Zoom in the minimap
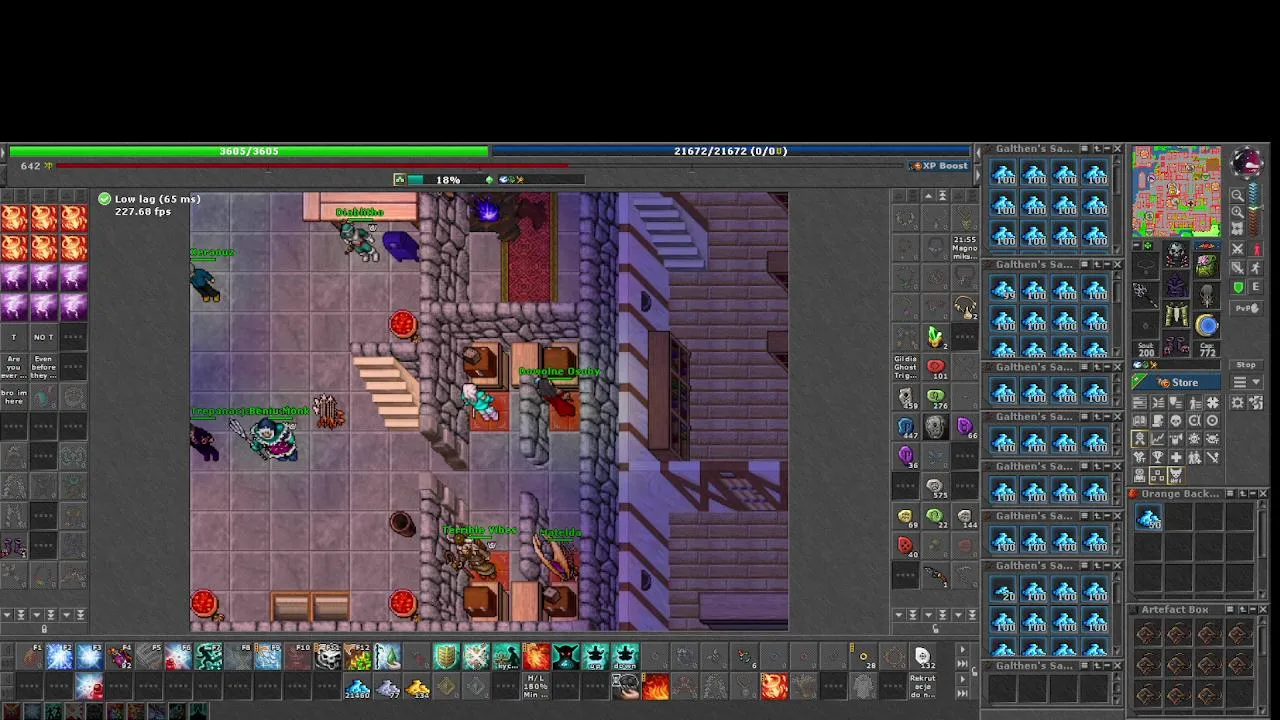Screen dimensions: 1280x720 point(1238,212)
